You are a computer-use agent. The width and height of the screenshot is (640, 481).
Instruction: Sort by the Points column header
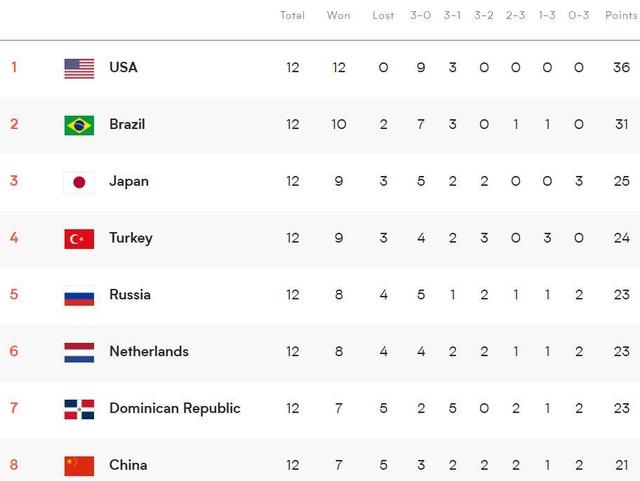[x=621, y=16]
